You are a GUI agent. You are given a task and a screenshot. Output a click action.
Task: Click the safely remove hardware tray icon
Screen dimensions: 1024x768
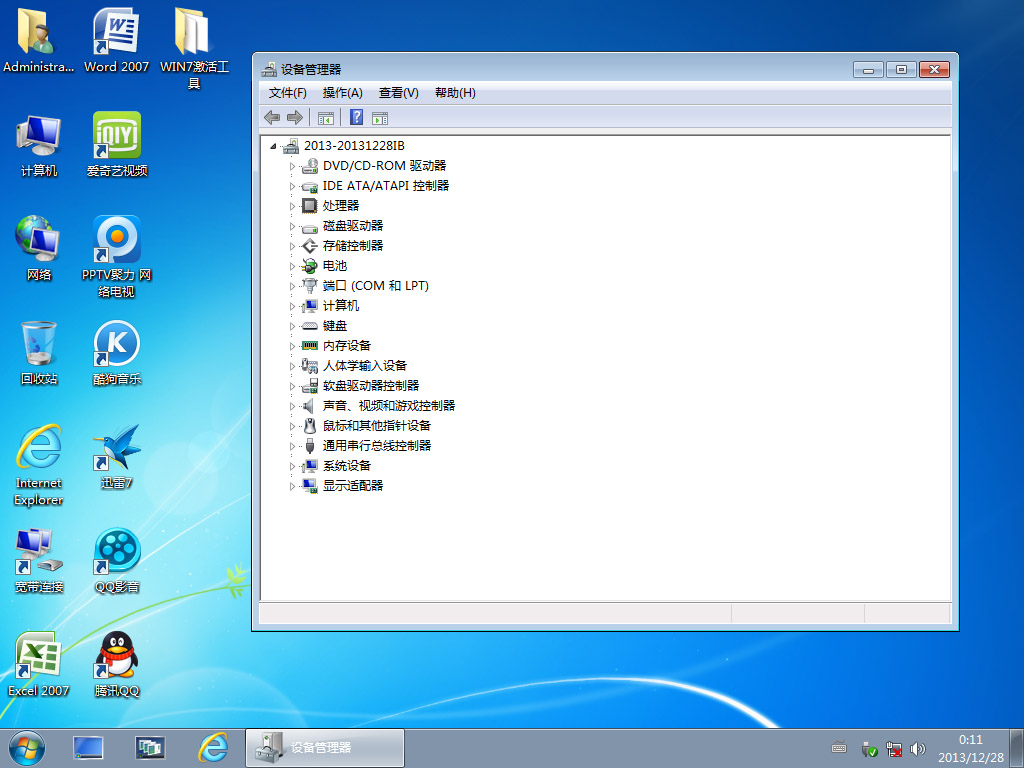[x=869, y=749]
